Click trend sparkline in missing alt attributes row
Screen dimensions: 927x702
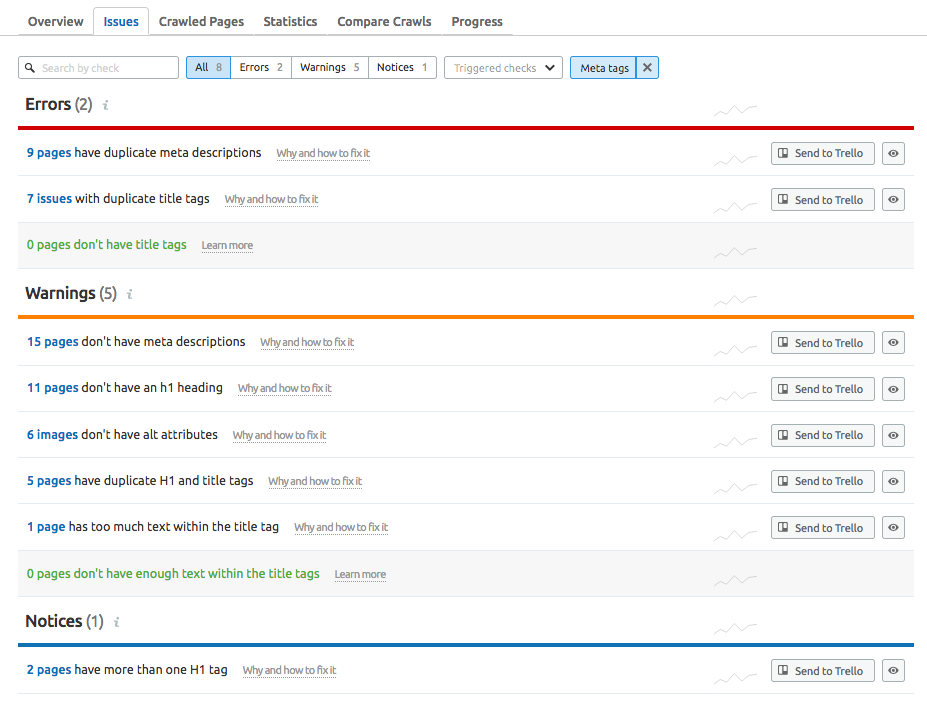point(735,440)
